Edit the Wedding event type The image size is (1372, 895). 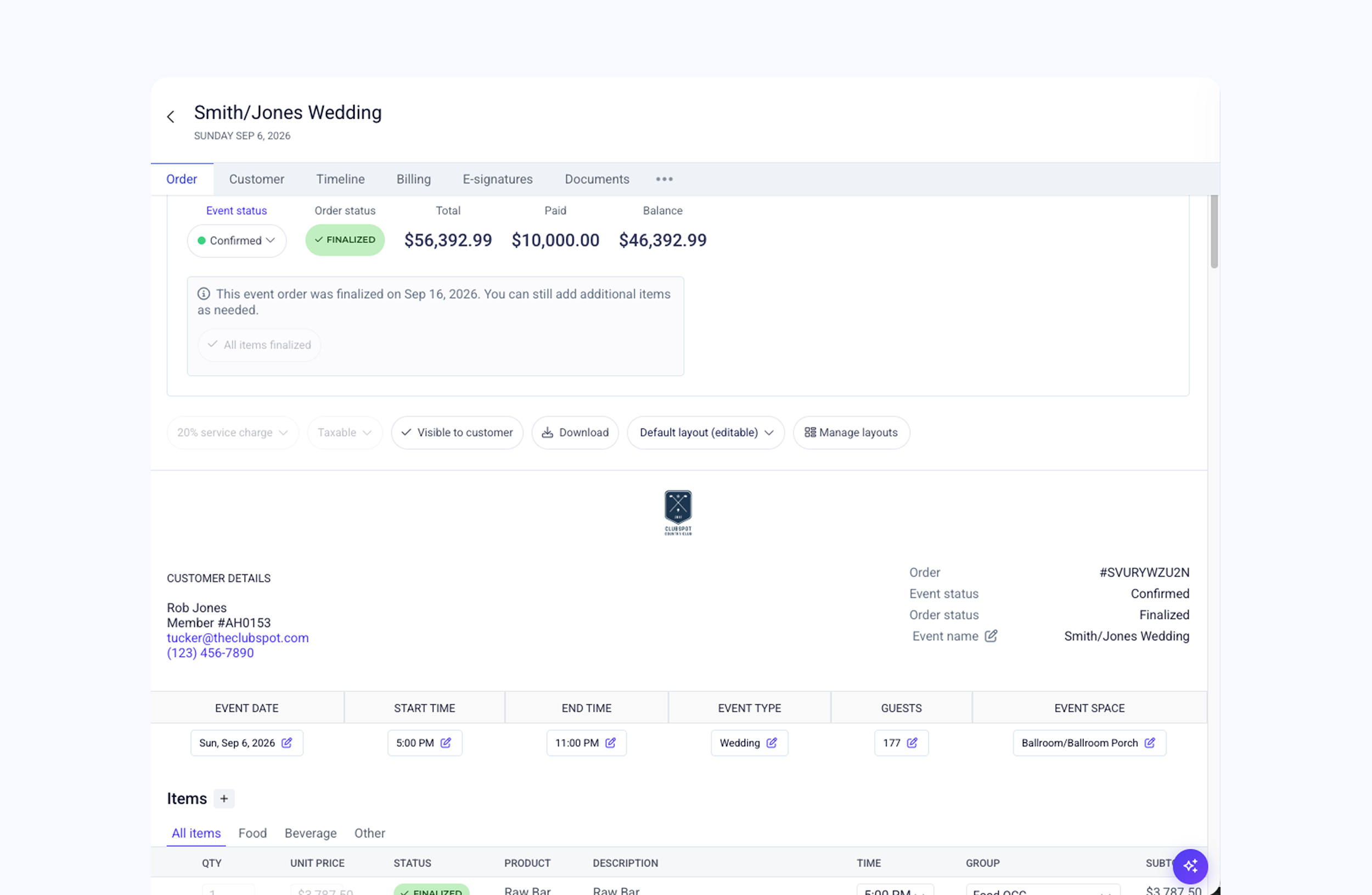tap(750, 743)
